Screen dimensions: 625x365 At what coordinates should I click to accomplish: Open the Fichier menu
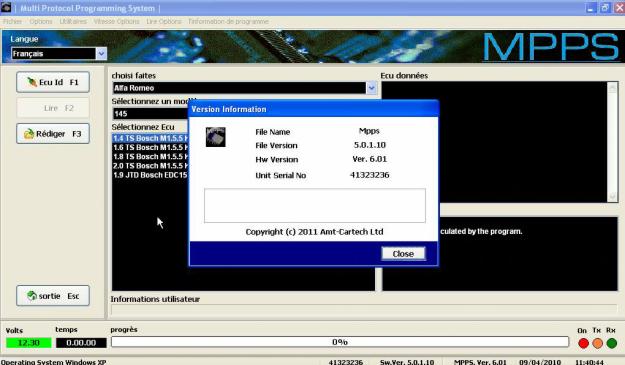click(12, 22)
